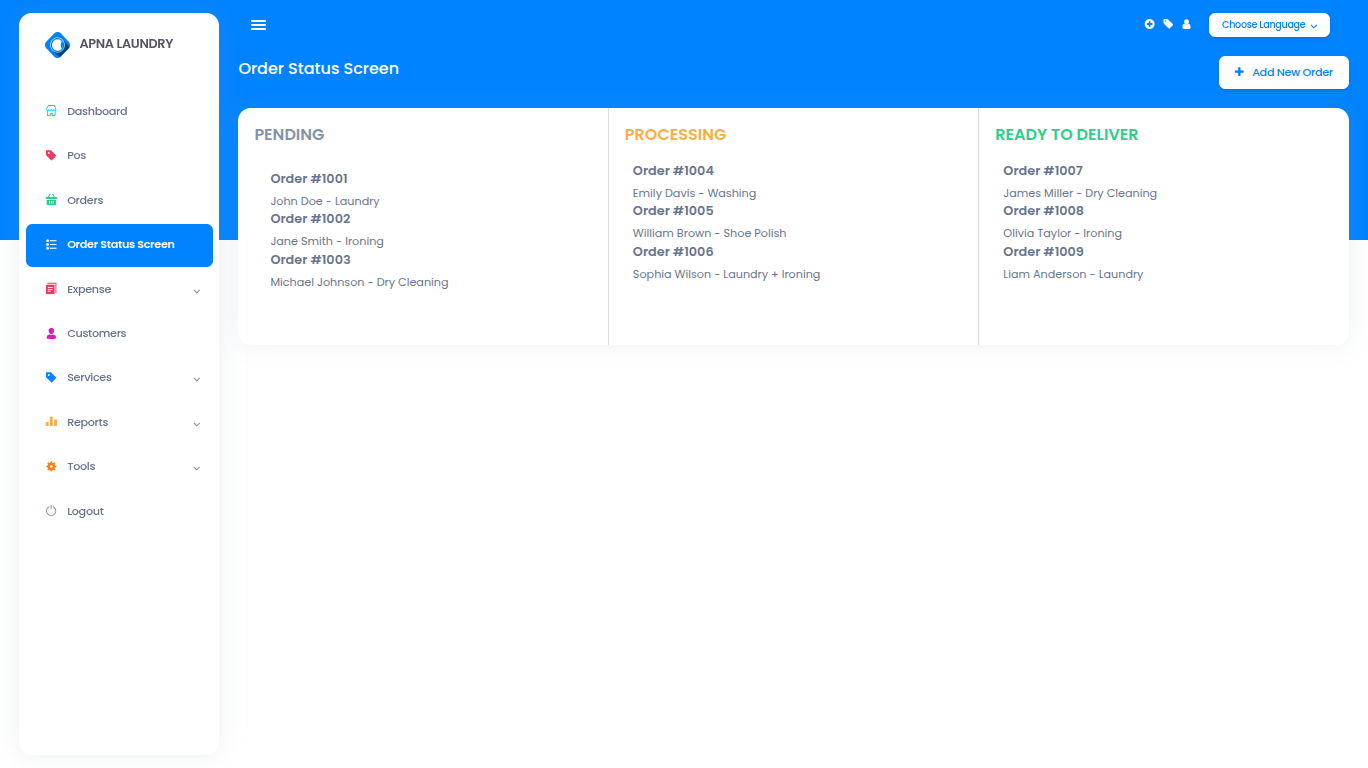Expand the Expense menu chevron

[196, 289]
